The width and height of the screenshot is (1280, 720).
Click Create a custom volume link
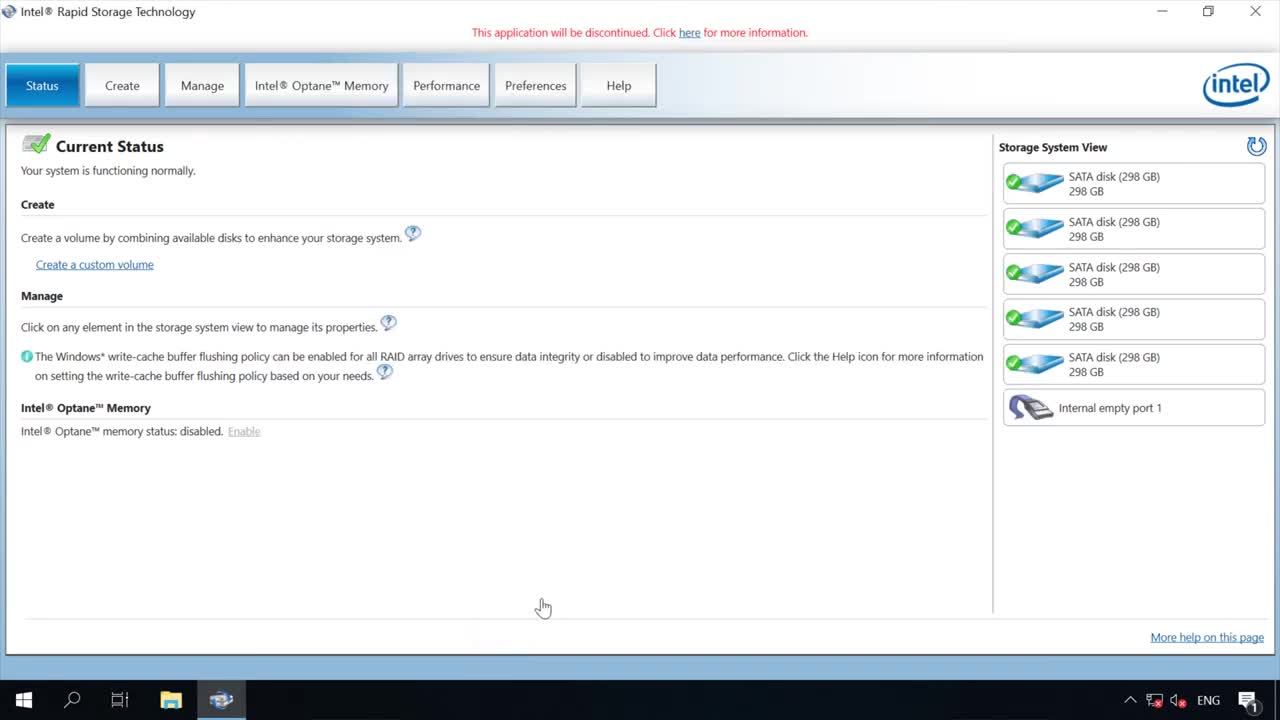pyautogui.click(x=95, y=265)
